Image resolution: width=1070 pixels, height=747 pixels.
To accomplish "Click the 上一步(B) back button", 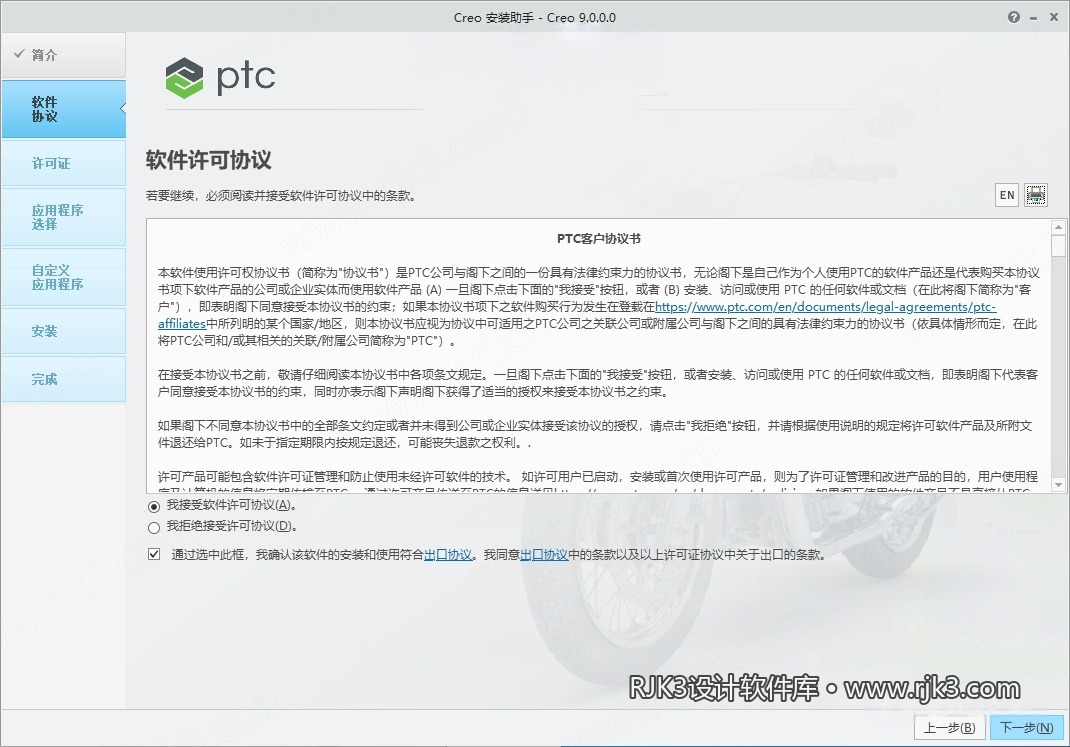I will tap(949, 728).
